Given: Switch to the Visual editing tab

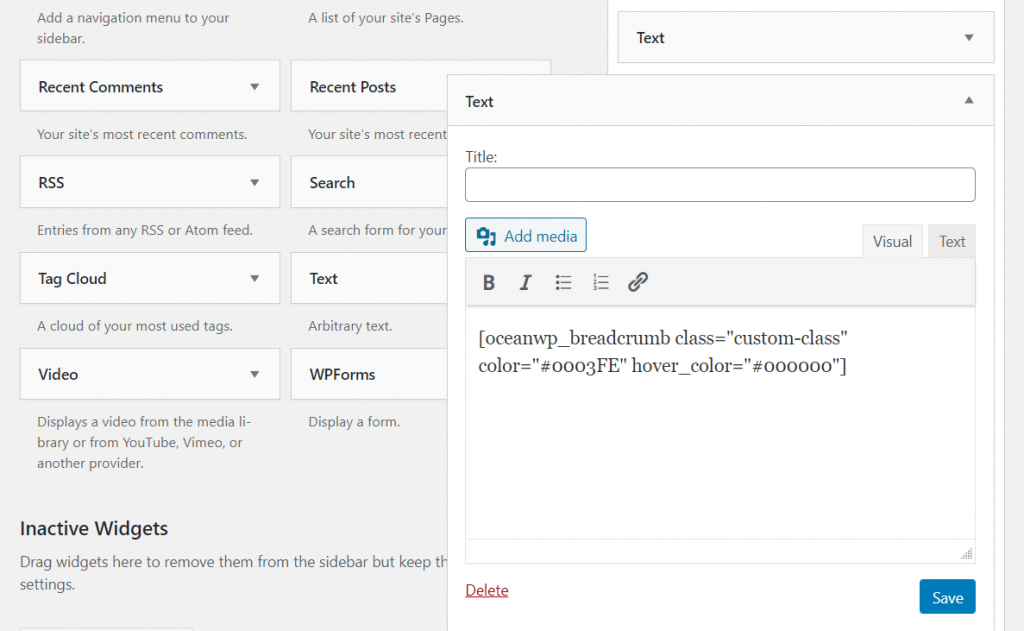Looking at the screenshot, I should tap(891, 240).
